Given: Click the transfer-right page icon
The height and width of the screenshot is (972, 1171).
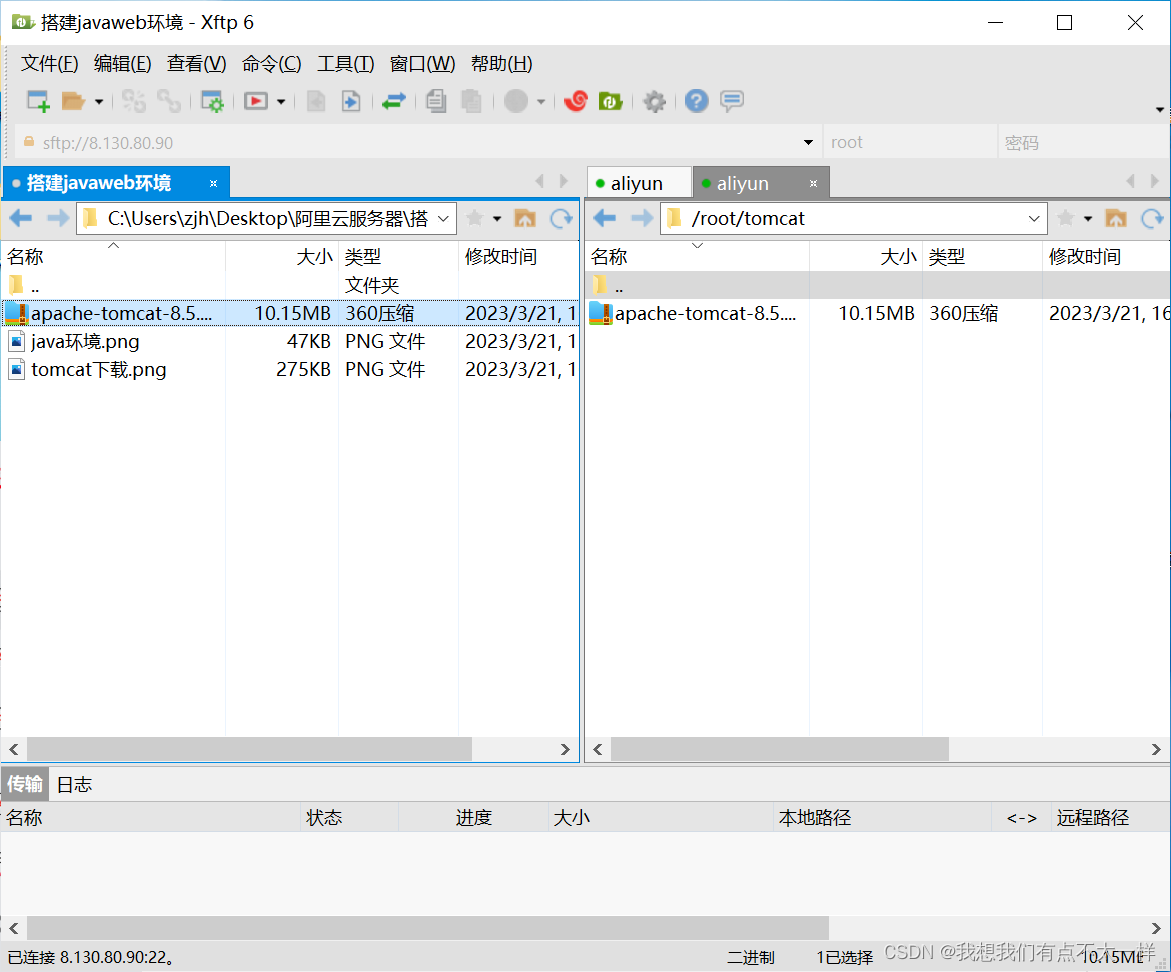Looking at the screenshot, I should pos(351,101).
